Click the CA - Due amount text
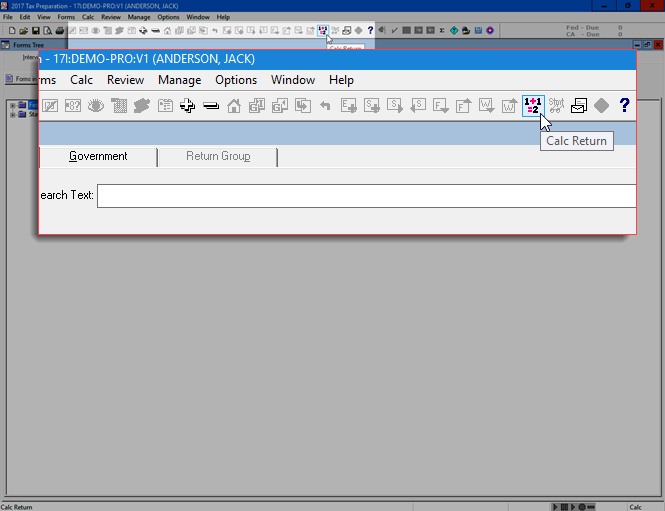665x511 pixels. pyautogui.click(x=594, y=34)
